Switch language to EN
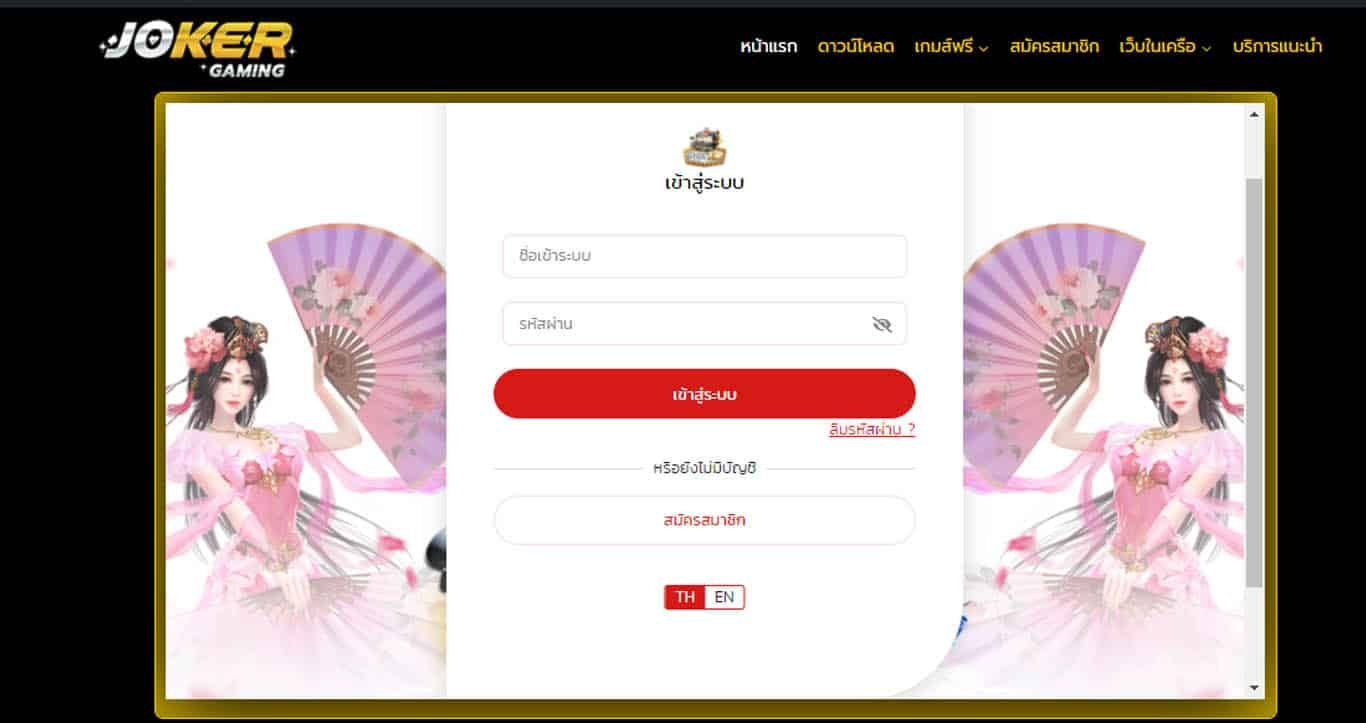1366x723 pixels. 725,597
